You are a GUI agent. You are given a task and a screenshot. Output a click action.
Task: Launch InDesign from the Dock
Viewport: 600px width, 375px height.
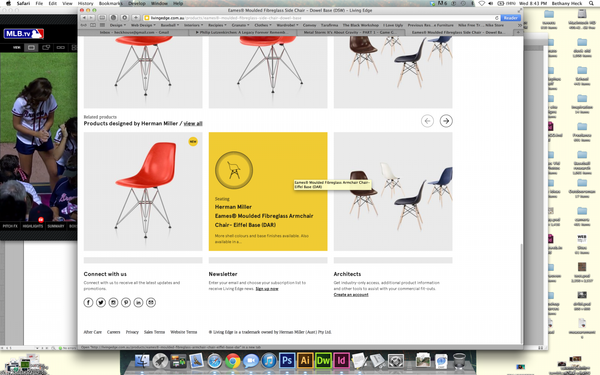(341, 360)
